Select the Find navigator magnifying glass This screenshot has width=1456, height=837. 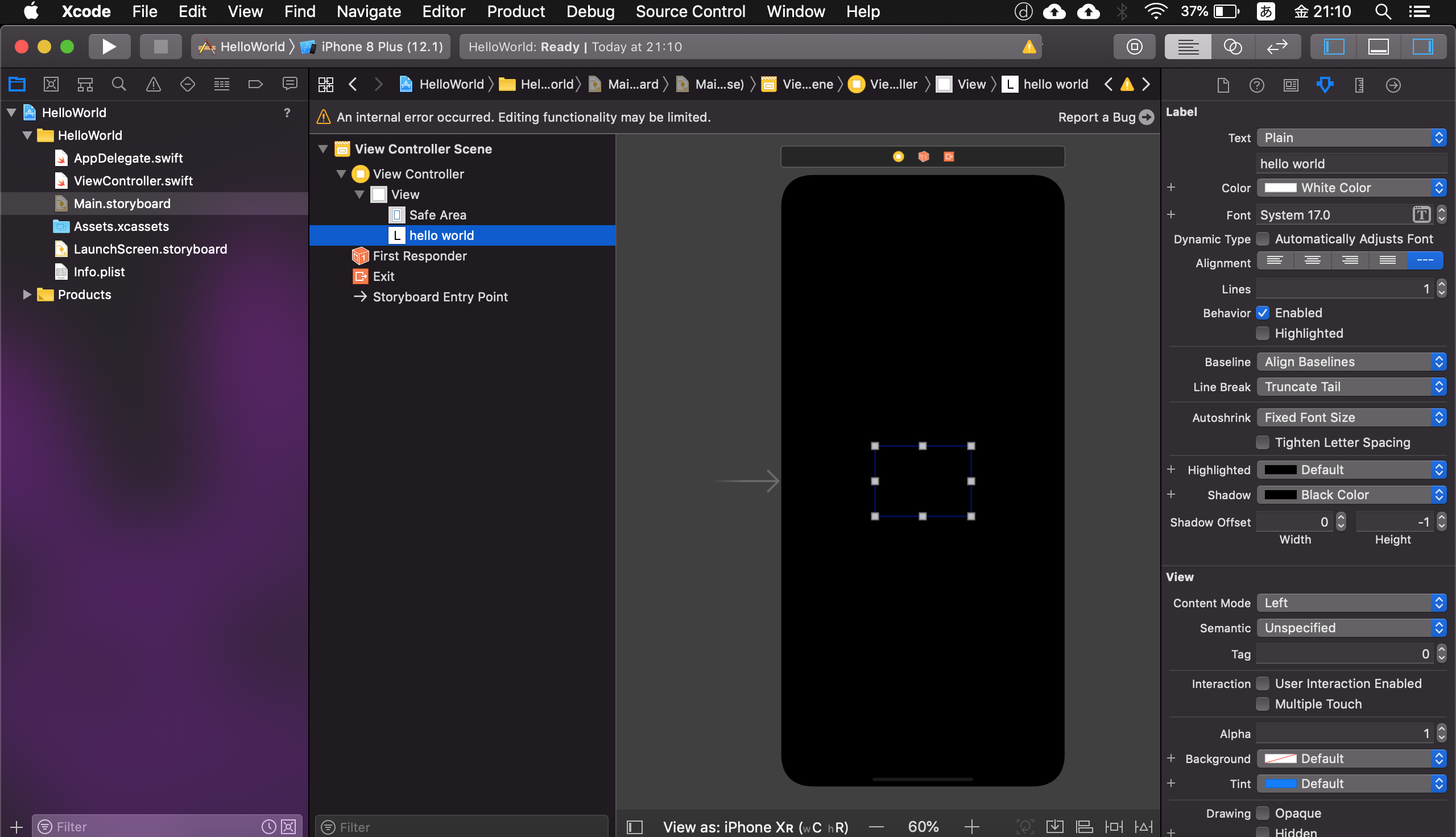[118, 84]
